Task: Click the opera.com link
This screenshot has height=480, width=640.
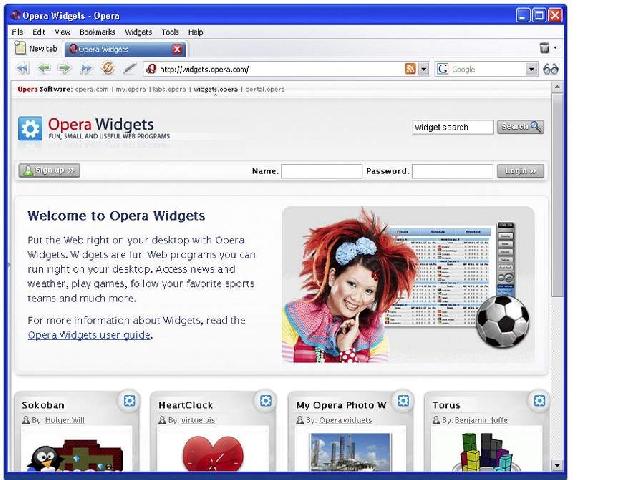Action: [92, 89]
